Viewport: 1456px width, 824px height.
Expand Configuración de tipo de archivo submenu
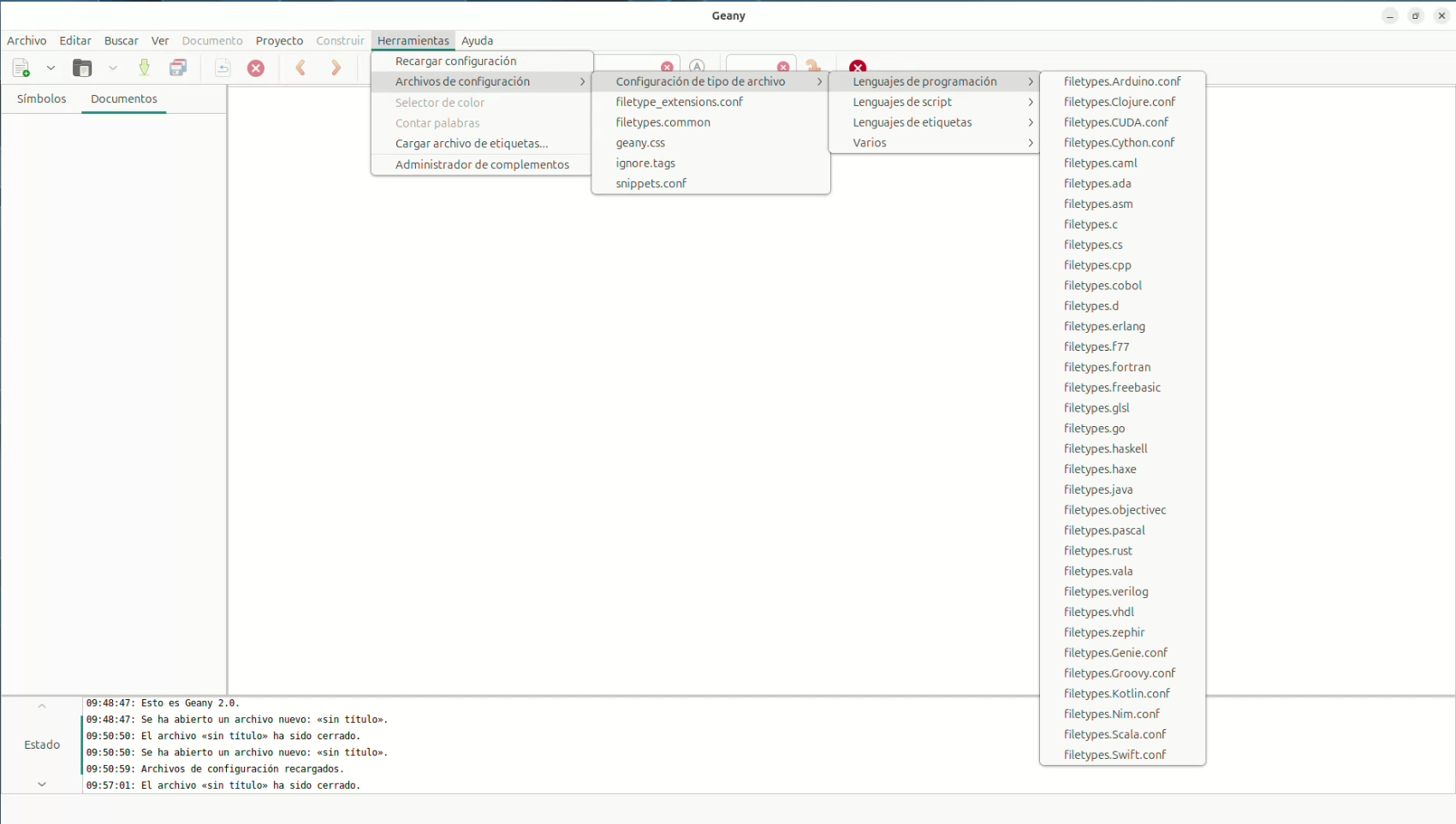tap(710, 81)
